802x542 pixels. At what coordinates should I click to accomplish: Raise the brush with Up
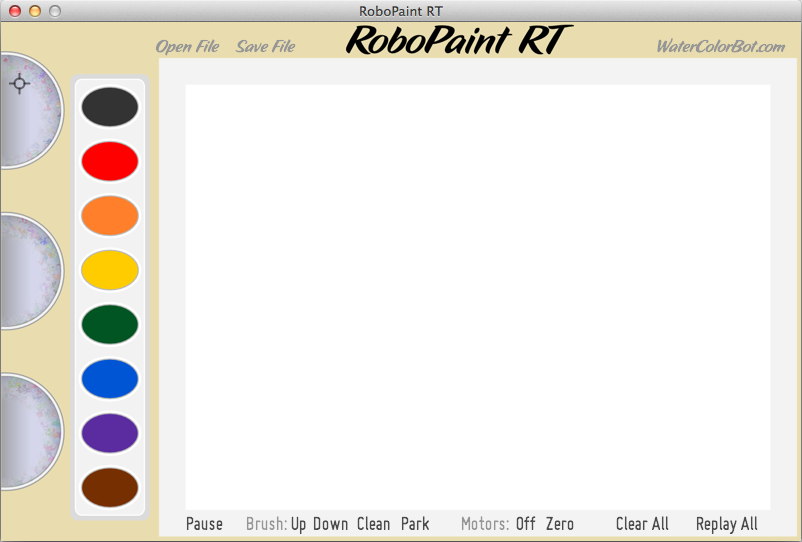(x=298, y=524)
